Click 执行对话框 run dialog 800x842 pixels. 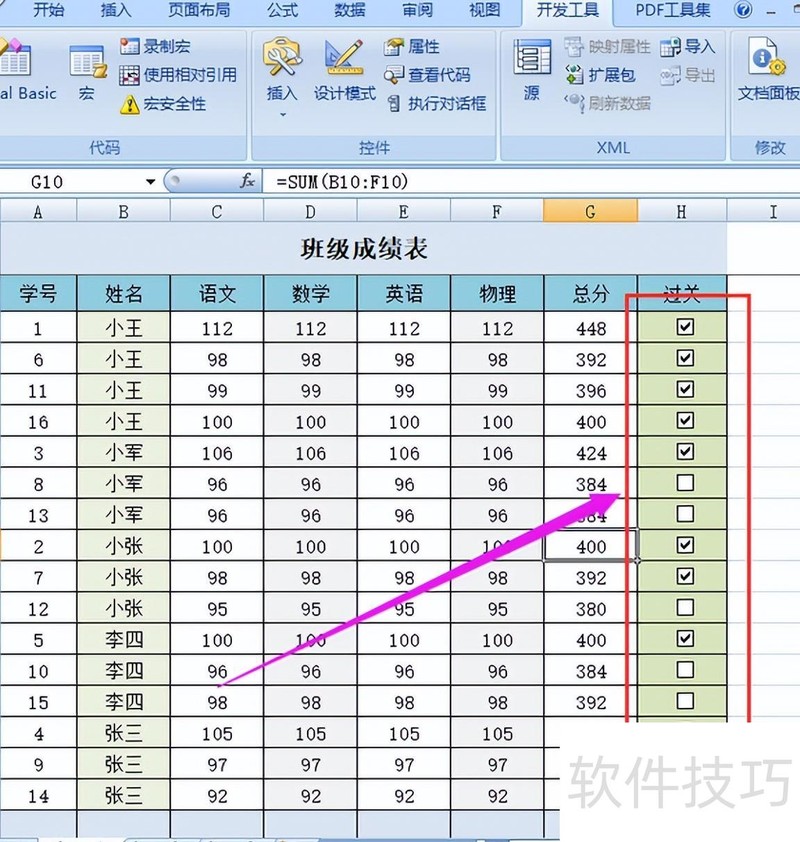(437, 104)
